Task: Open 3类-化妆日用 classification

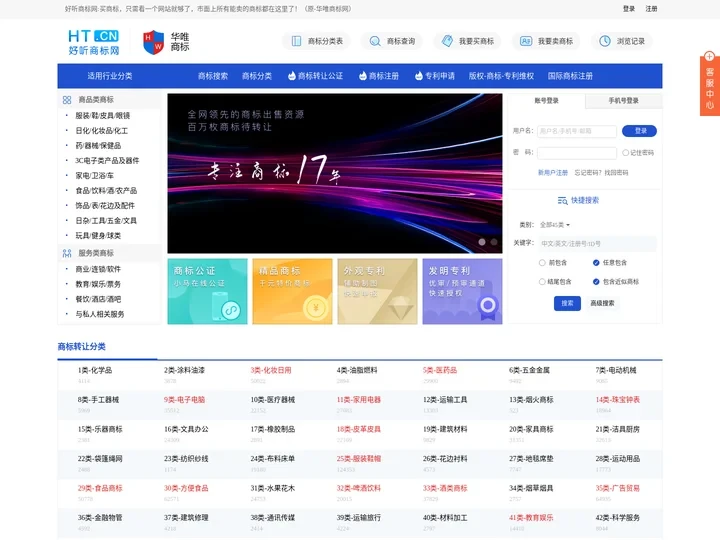Action: coord(271,370)
